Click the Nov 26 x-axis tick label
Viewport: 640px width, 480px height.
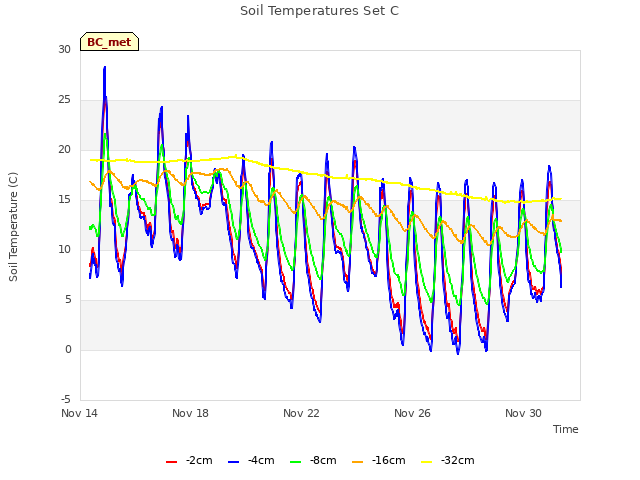tap(412, 413)
